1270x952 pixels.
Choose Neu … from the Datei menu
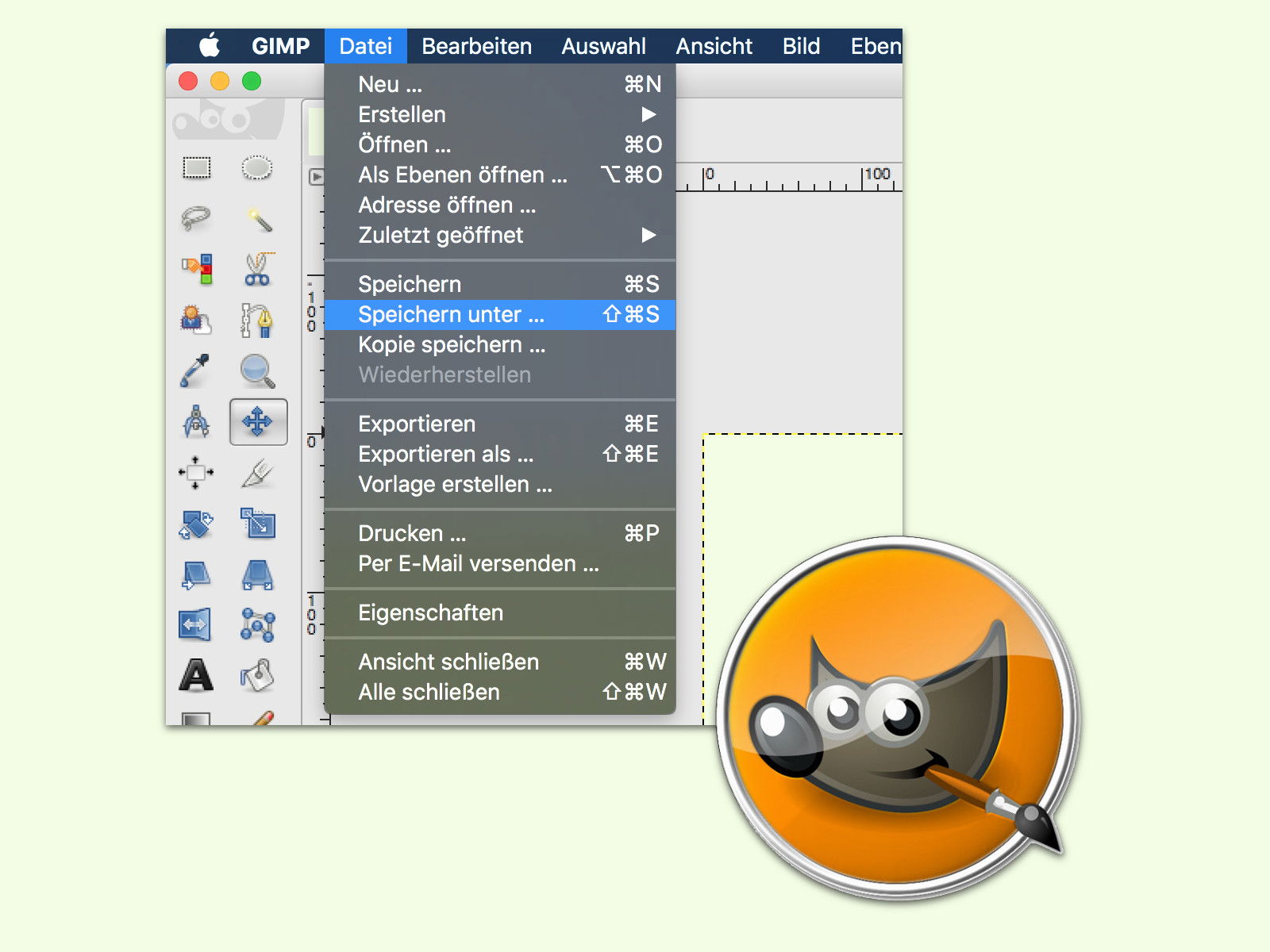[500, 84]
